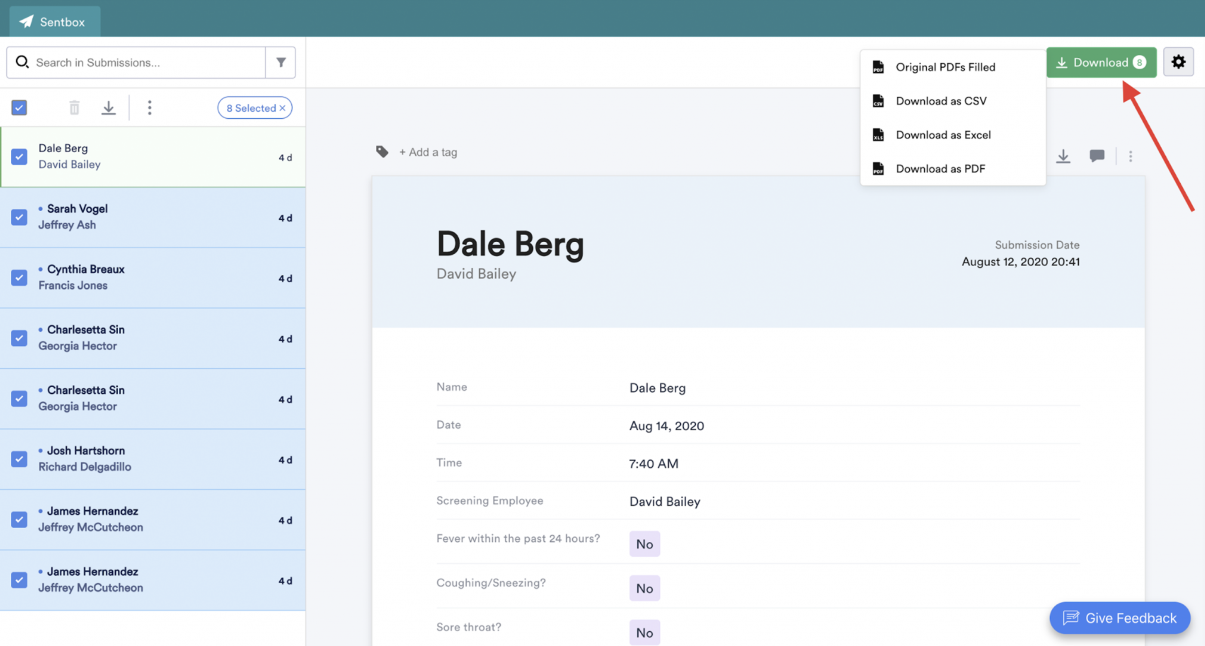The width and height of the screenshot is (1205, 646).
Task: Click the trash delete icon in list toolbar
Action: click(x=74, y=108)
